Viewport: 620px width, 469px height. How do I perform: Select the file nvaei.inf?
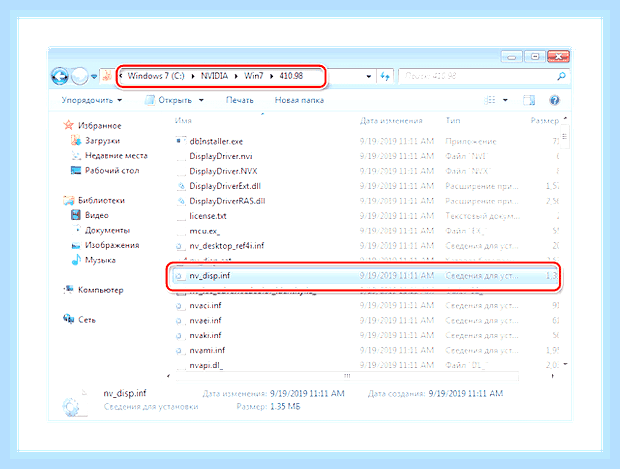pos(206,321)
